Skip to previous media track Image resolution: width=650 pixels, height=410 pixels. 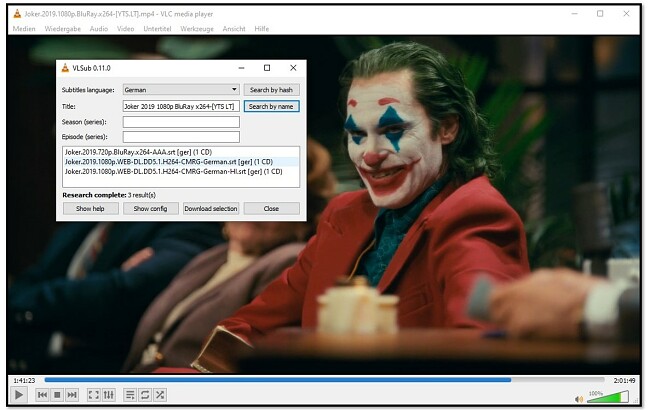tap(42, 395)
